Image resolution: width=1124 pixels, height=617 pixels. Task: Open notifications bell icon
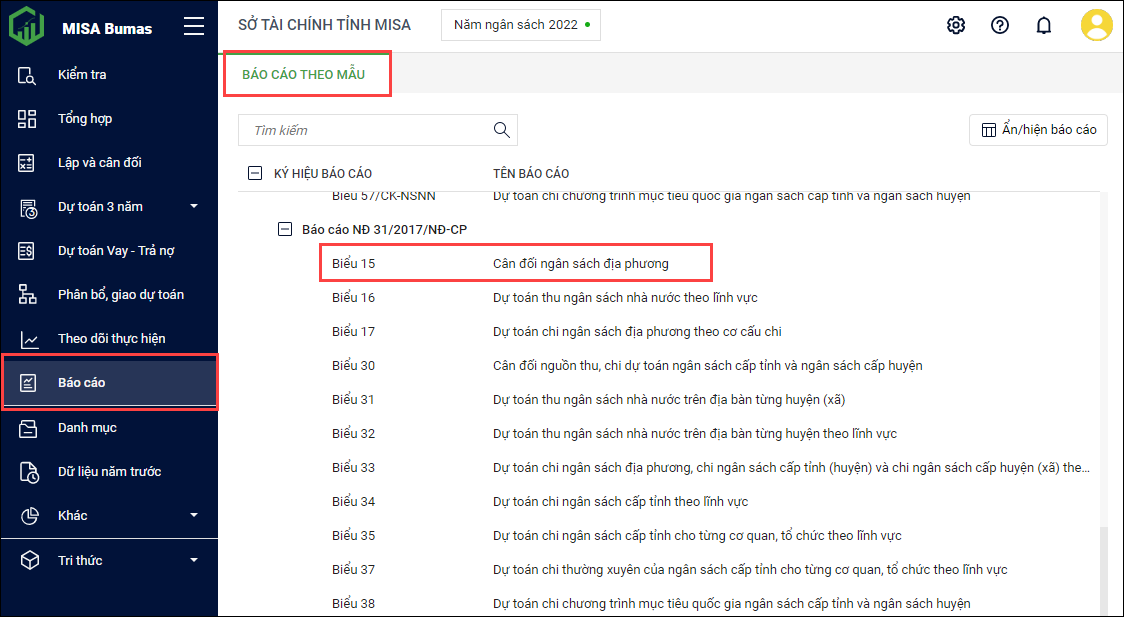[x=1043, y=25]
